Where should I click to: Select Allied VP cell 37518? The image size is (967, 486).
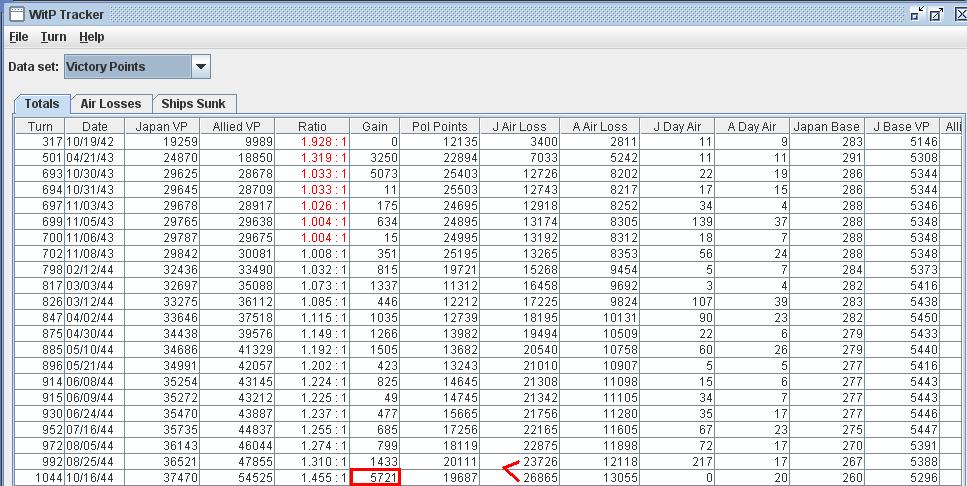coord(236,318)
